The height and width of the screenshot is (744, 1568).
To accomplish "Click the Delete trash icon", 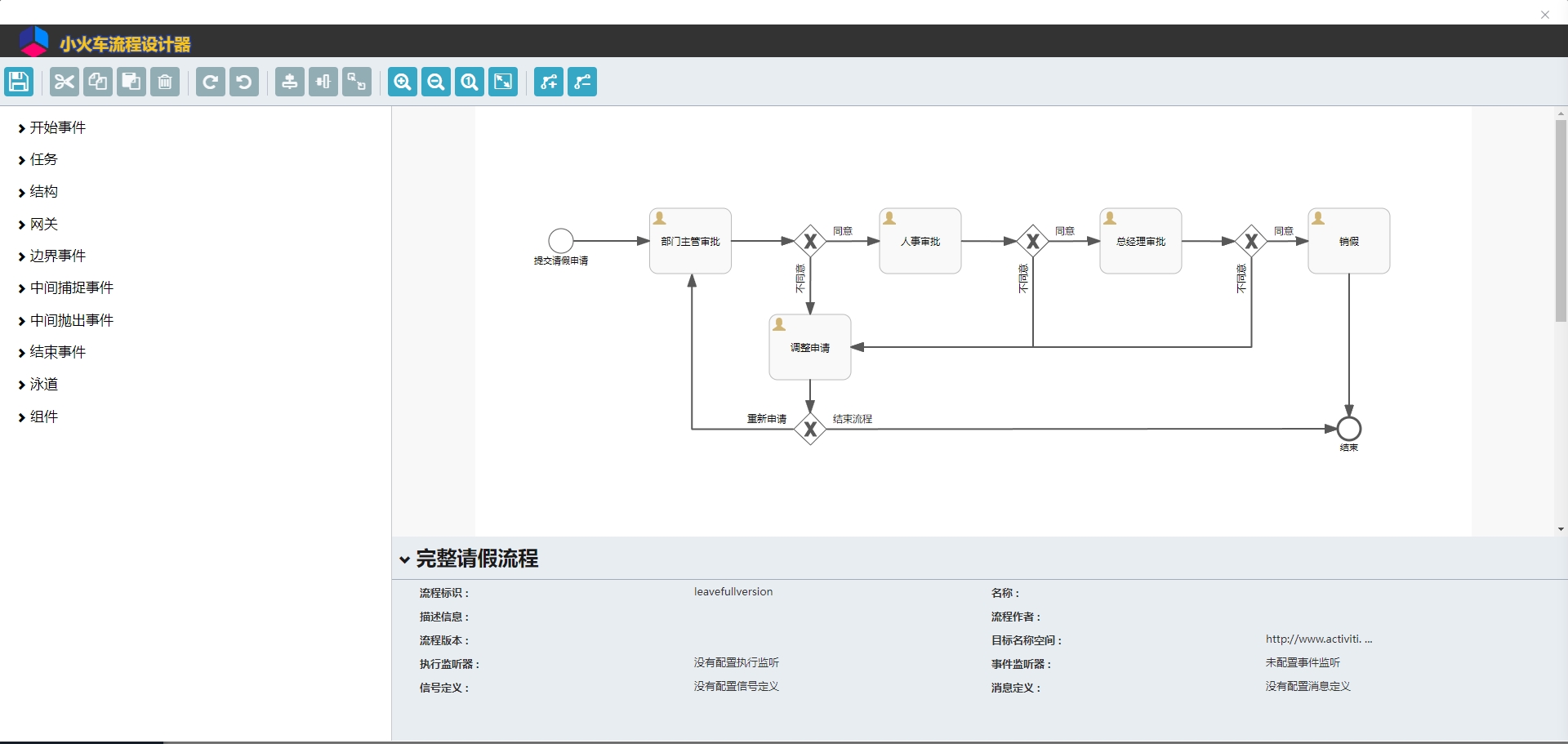I will tap(165, 82).
